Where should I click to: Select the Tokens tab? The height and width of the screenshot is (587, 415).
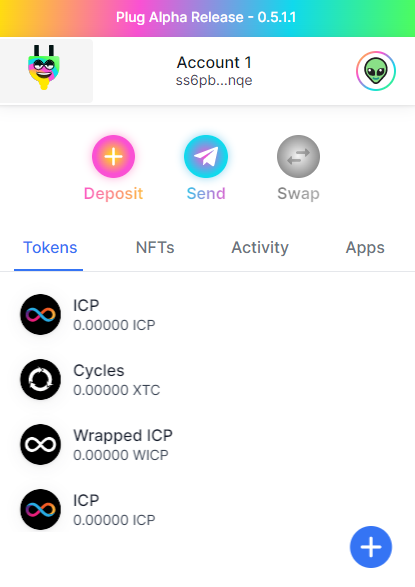tap(50, 247)
